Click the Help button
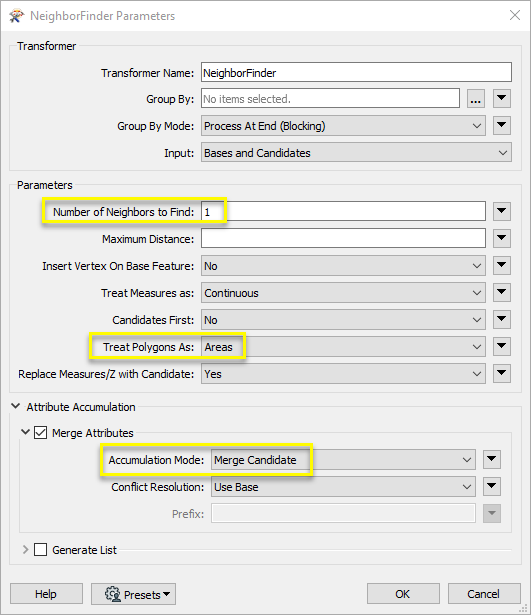The height and width of the screenshot is (615, 531). pyautogui.click(x=46, y=594)
